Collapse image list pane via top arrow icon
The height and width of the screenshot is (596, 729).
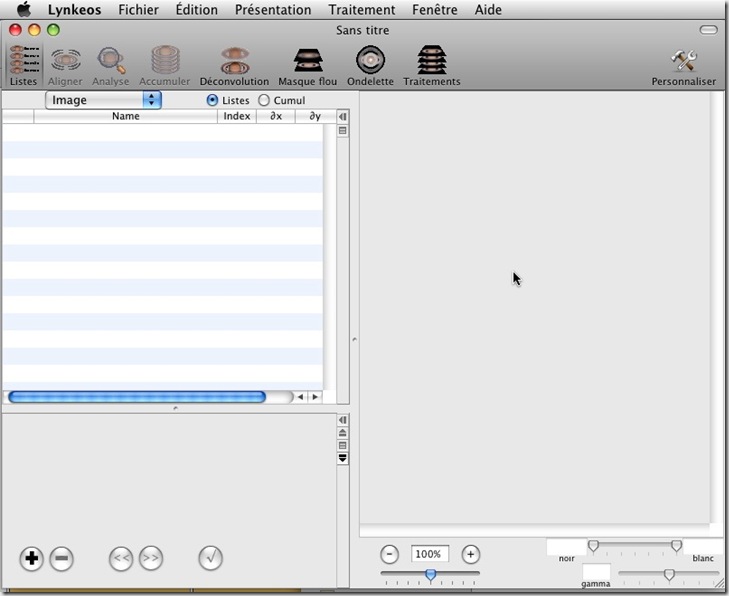343,117
